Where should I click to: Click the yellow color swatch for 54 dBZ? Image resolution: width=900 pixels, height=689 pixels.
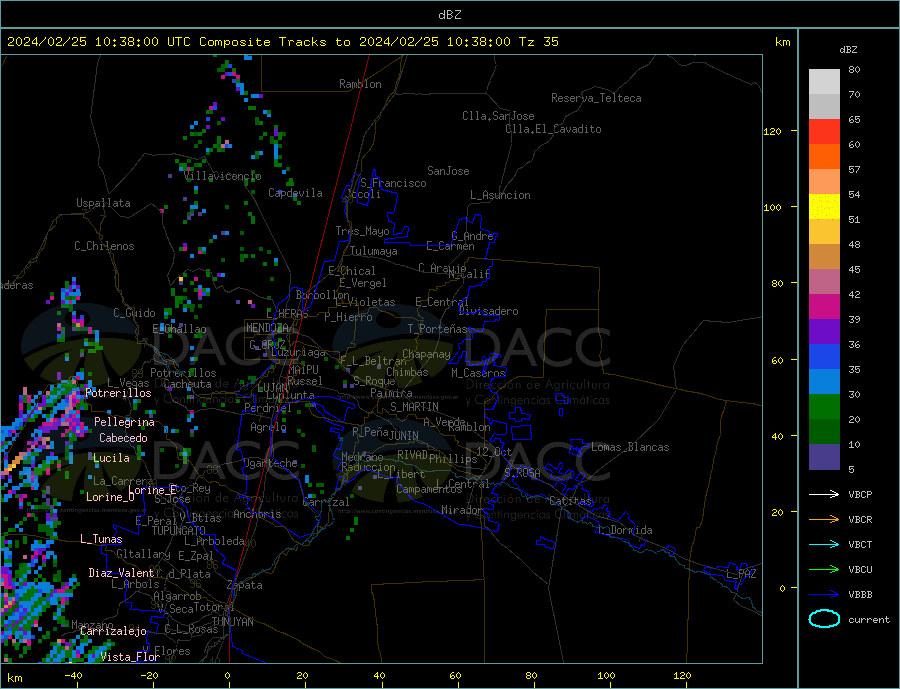pyautogui.click(x=824, y=207)
